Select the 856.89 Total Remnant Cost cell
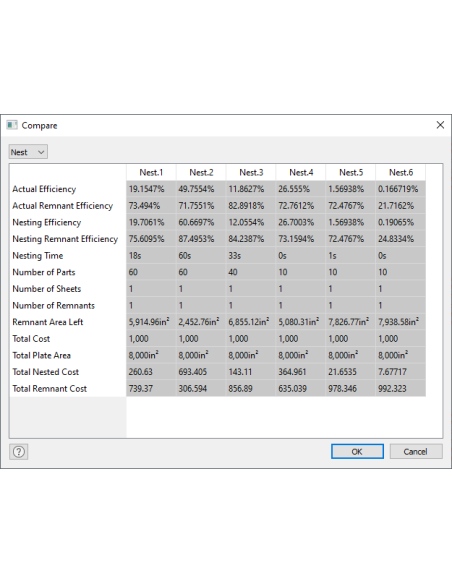This screenshot has height=584, width=452. [x=251, y=388]
